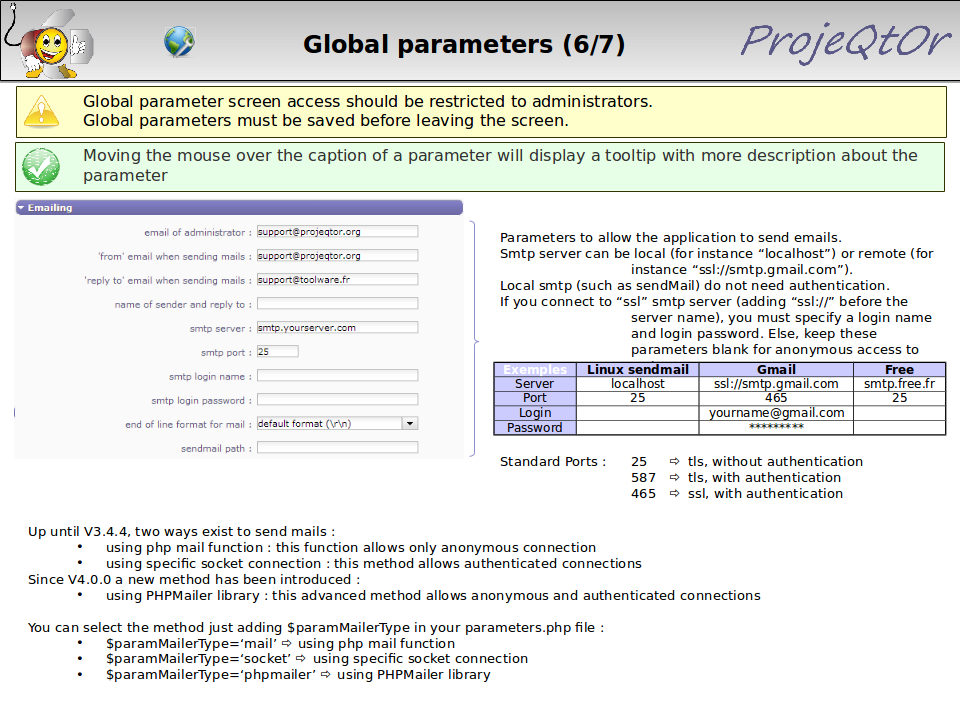Click the ProjeQtOr text logo
The height and width of the screenshot is (720, 960).
(x=845, y=41)
